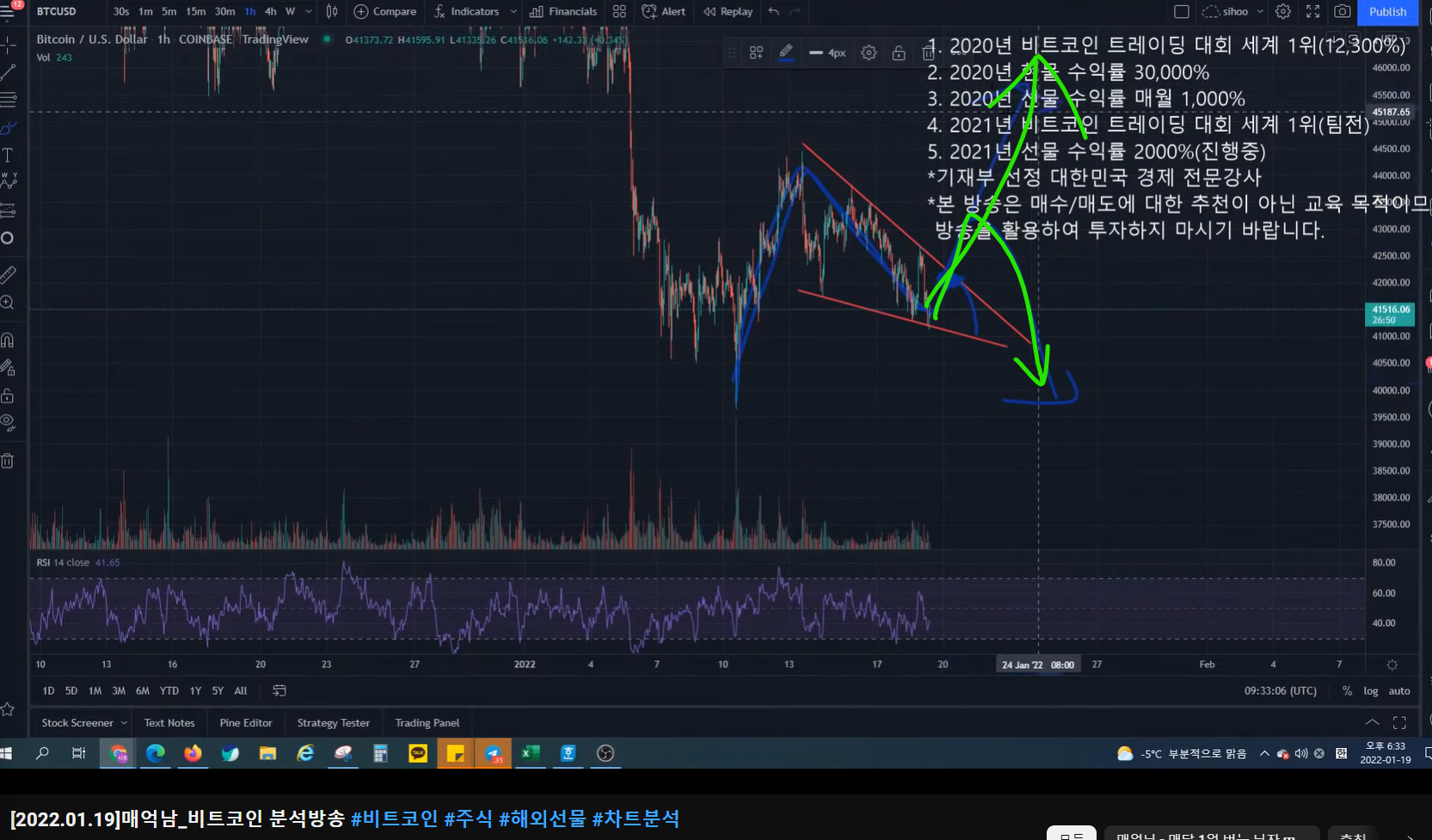Viewport: 1432px width, 840px height.
Task: Open drawing templates in floating toolbar
Action: tap(756, 52)
